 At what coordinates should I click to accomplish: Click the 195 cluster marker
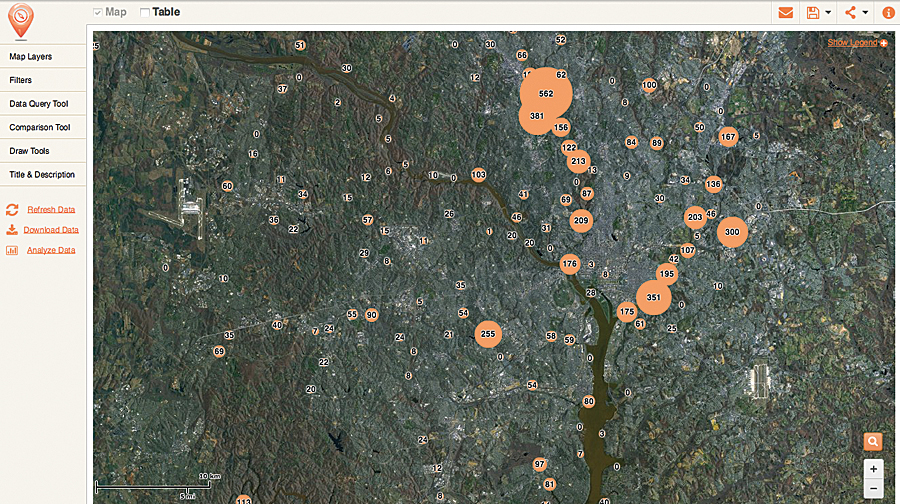666,274
